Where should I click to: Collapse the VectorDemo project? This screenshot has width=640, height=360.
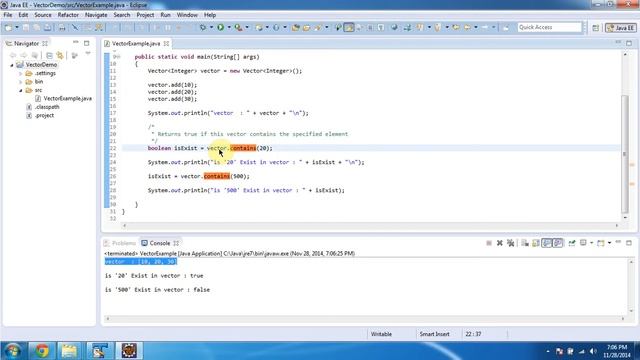coord(12,65)
